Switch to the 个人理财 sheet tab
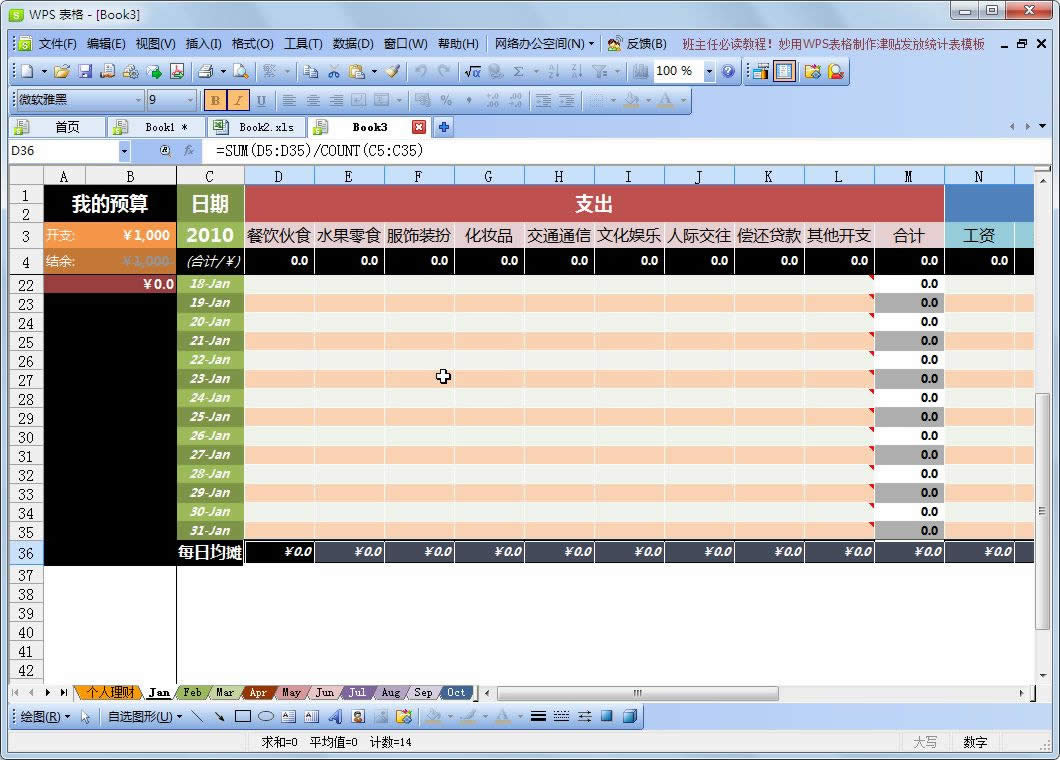 point(109,692)
